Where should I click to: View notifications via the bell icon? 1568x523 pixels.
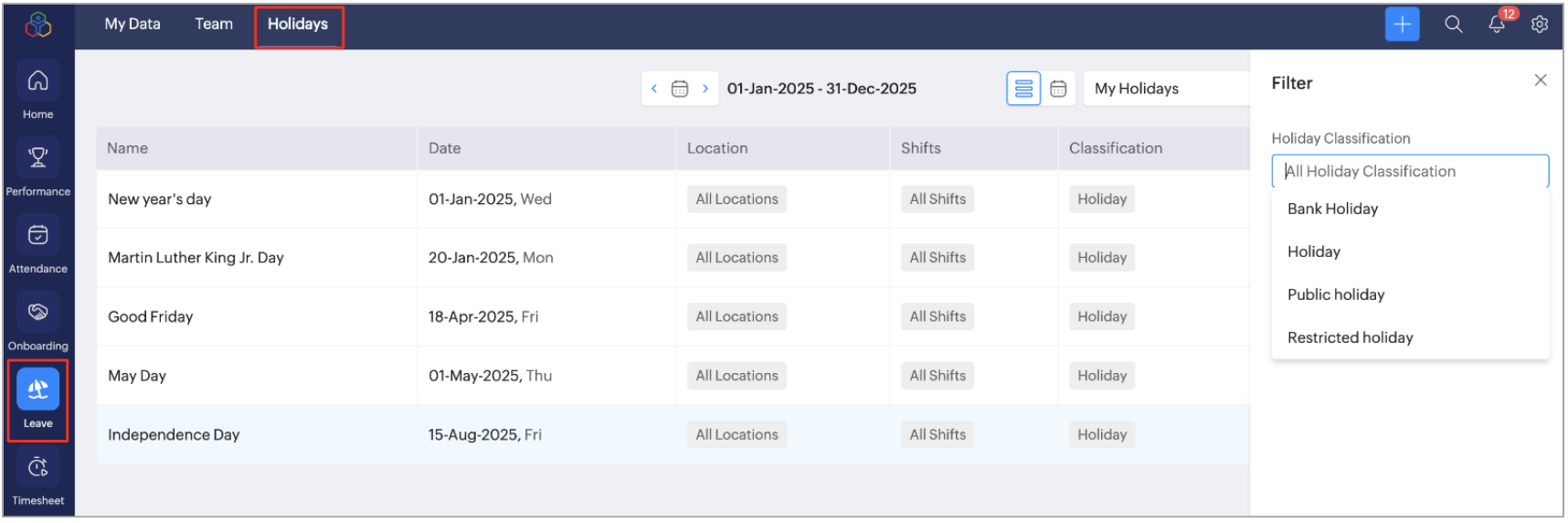click(x=1497, y=25)
